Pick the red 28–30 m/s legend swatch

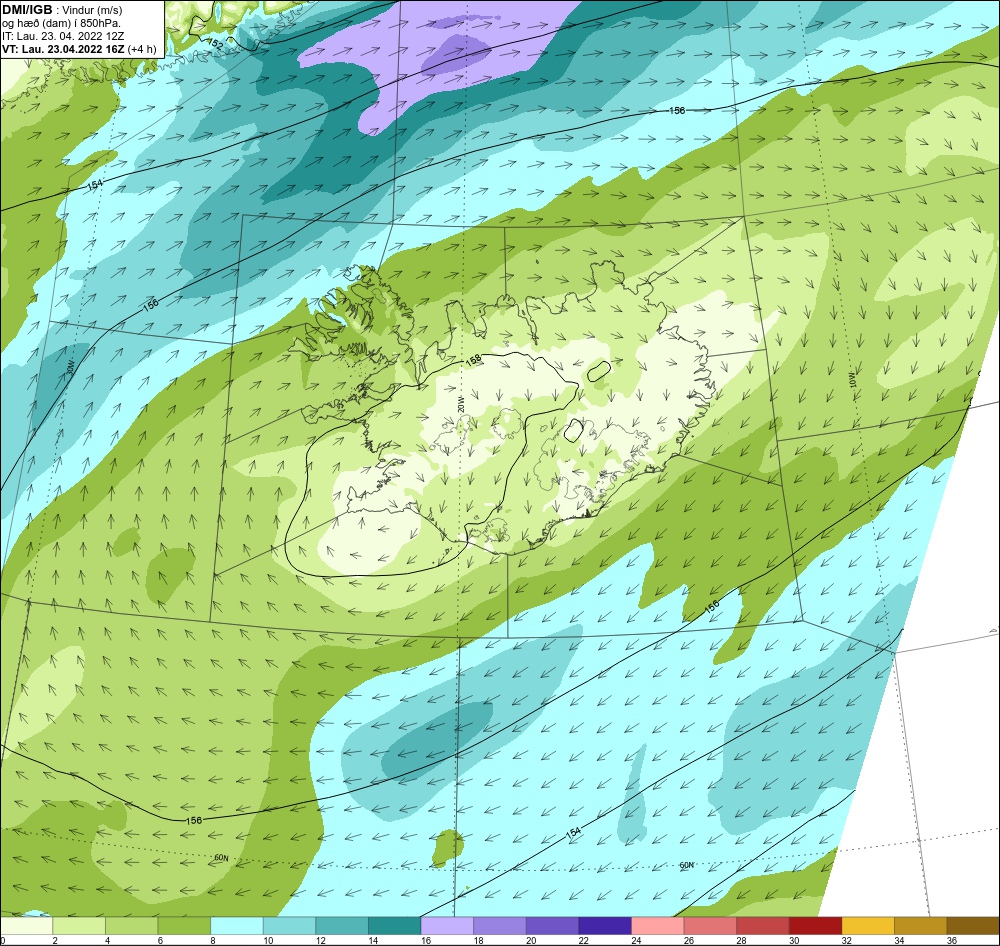click(763, 926)
